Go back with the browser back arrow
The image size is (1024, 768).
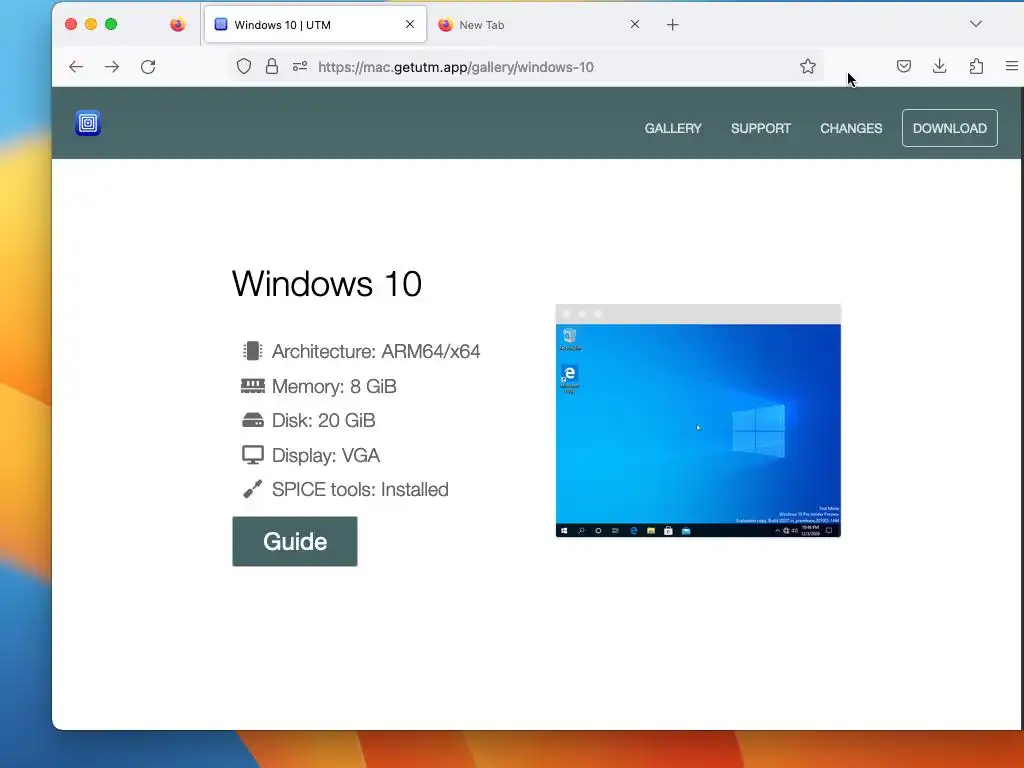pyautogui.click(x=76, y=67)
